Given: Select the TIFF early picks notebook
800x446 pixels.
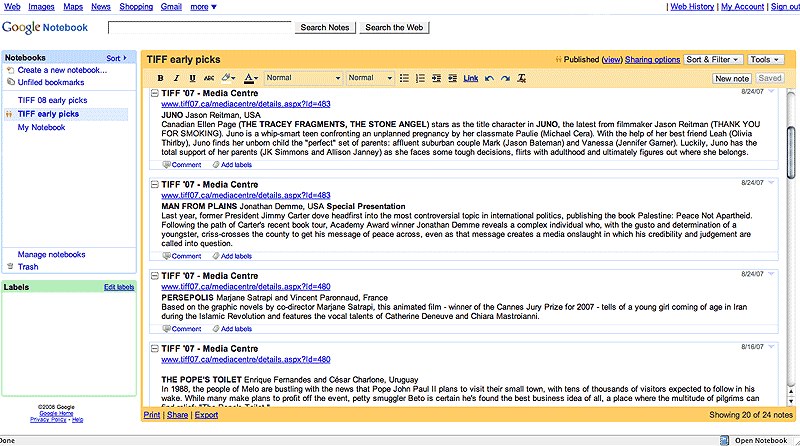Looking at the screenshot, I should click(x=48, y=114).
